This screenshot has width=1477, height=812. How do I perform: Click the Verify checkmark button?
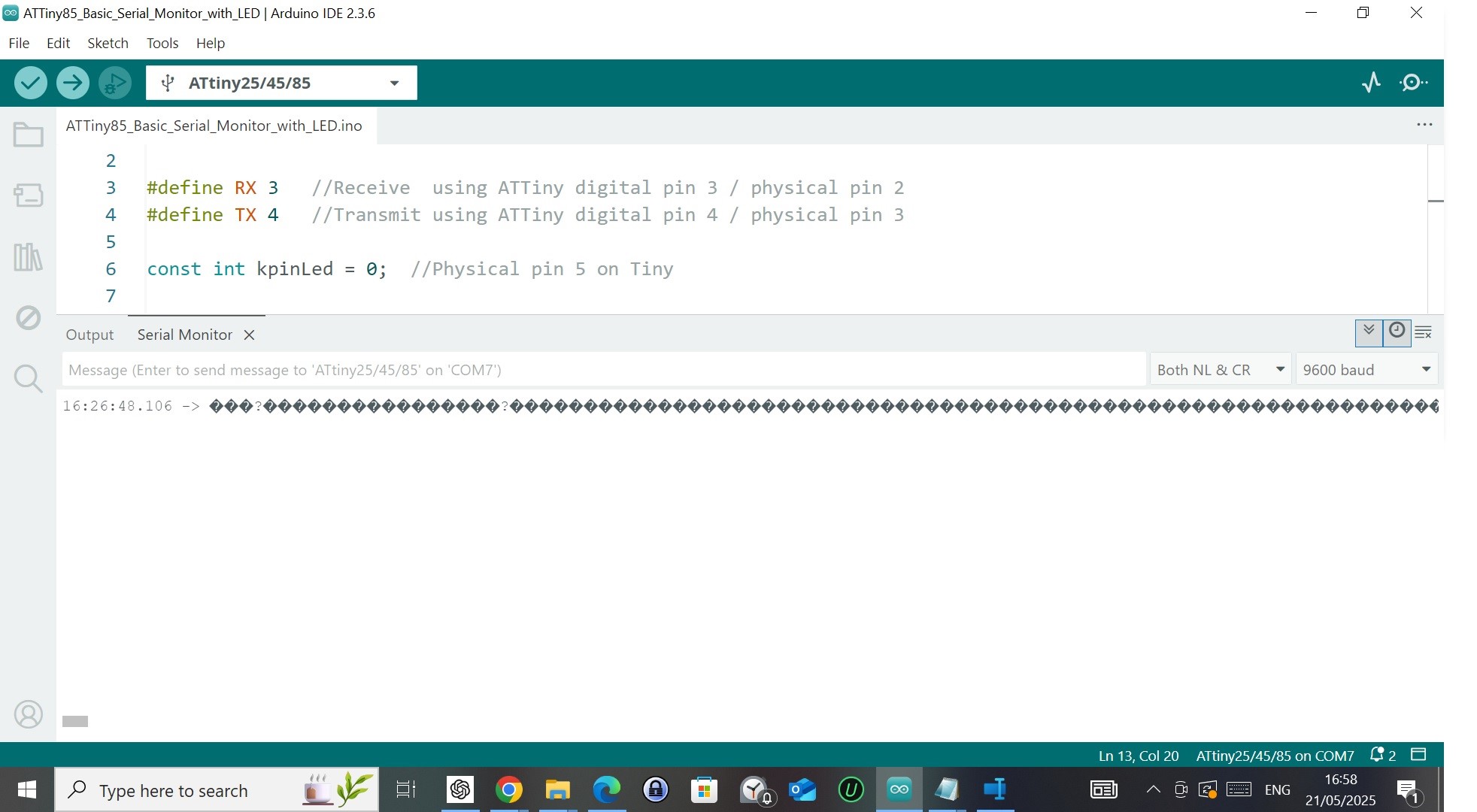pos(31,83)
